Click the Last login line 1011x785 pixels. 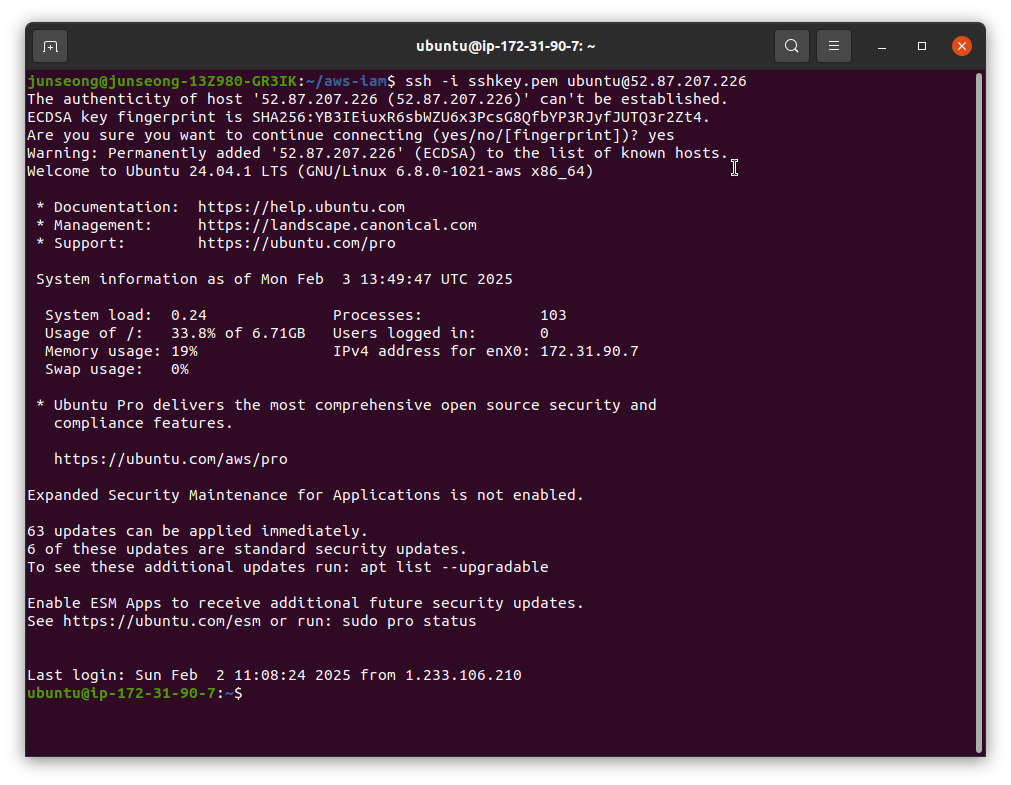[274, 675]
